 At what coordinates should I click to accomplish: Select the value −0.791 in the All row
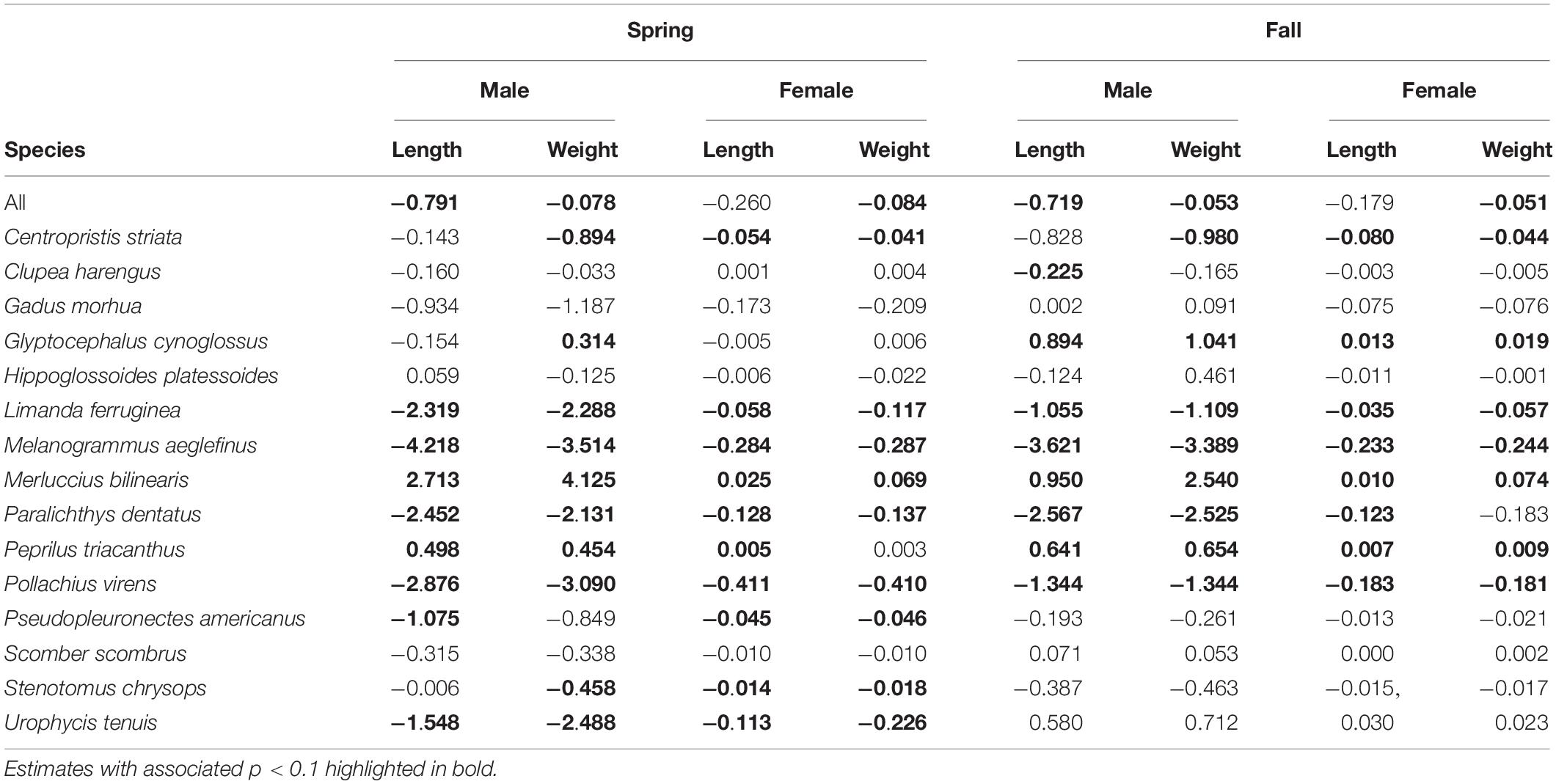pos(425,202)
